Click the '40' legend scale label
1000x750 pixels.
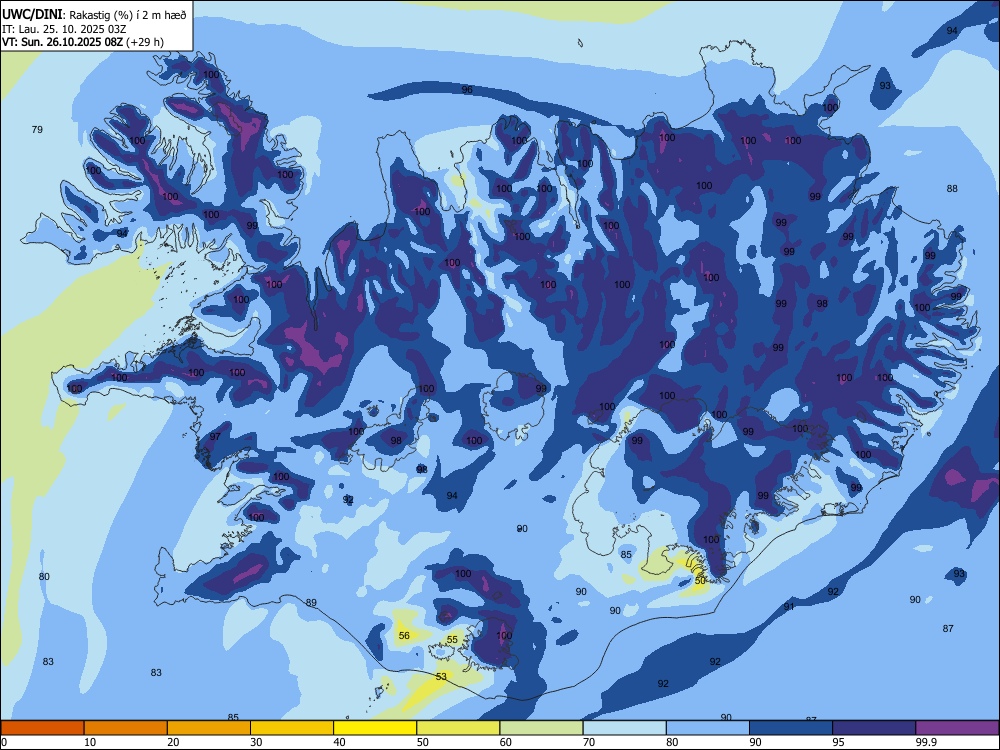[340, 742]
